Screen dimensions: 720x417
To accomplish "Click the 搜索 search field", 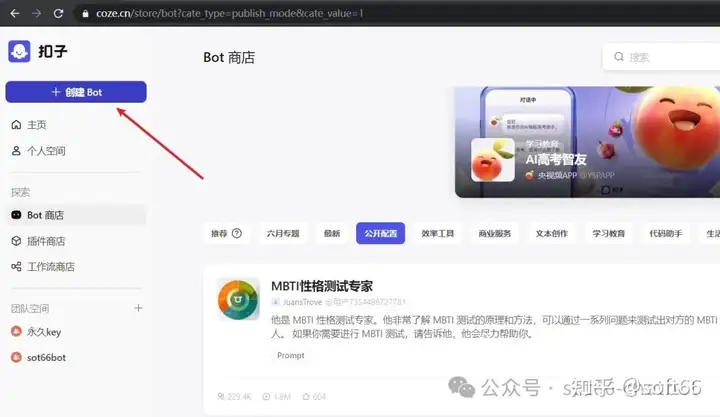I will 661,57.
